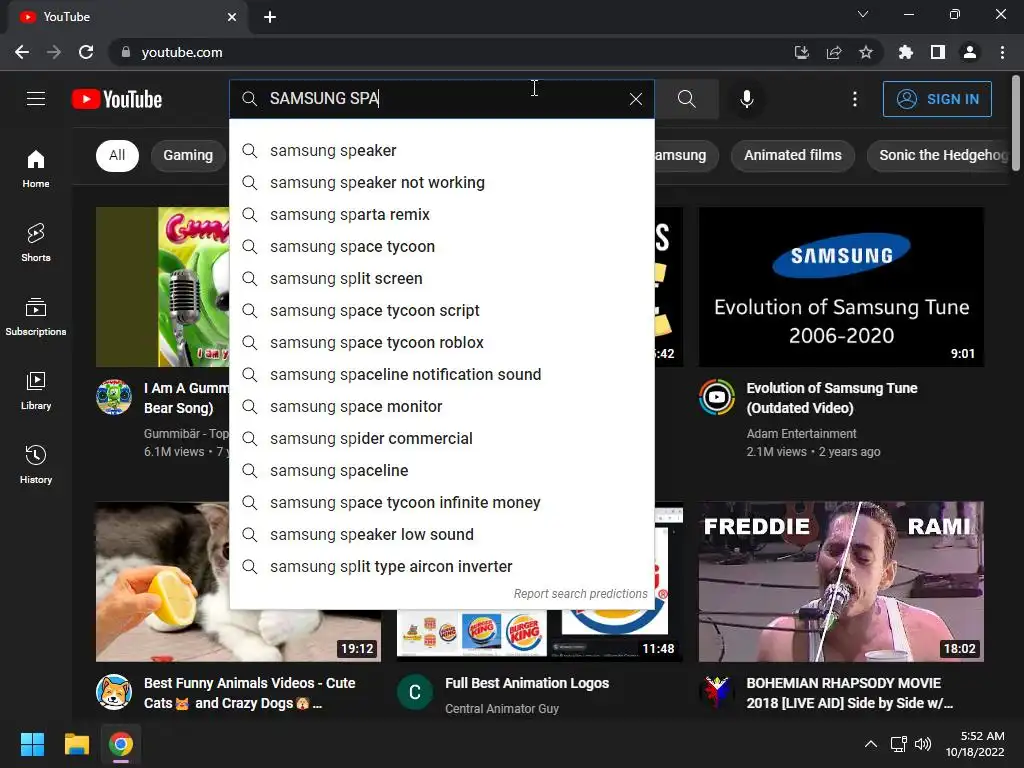Choose suggestion 'samsung spaceline notification sound'

point(442,374)
